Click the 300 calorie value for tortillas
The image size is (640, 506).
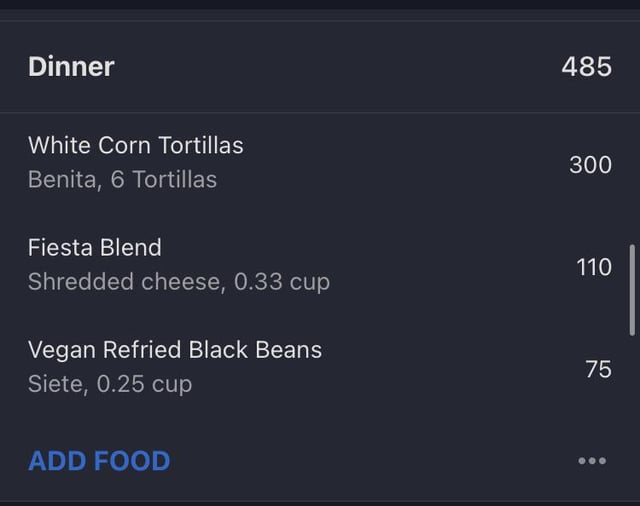pos(591,165)
